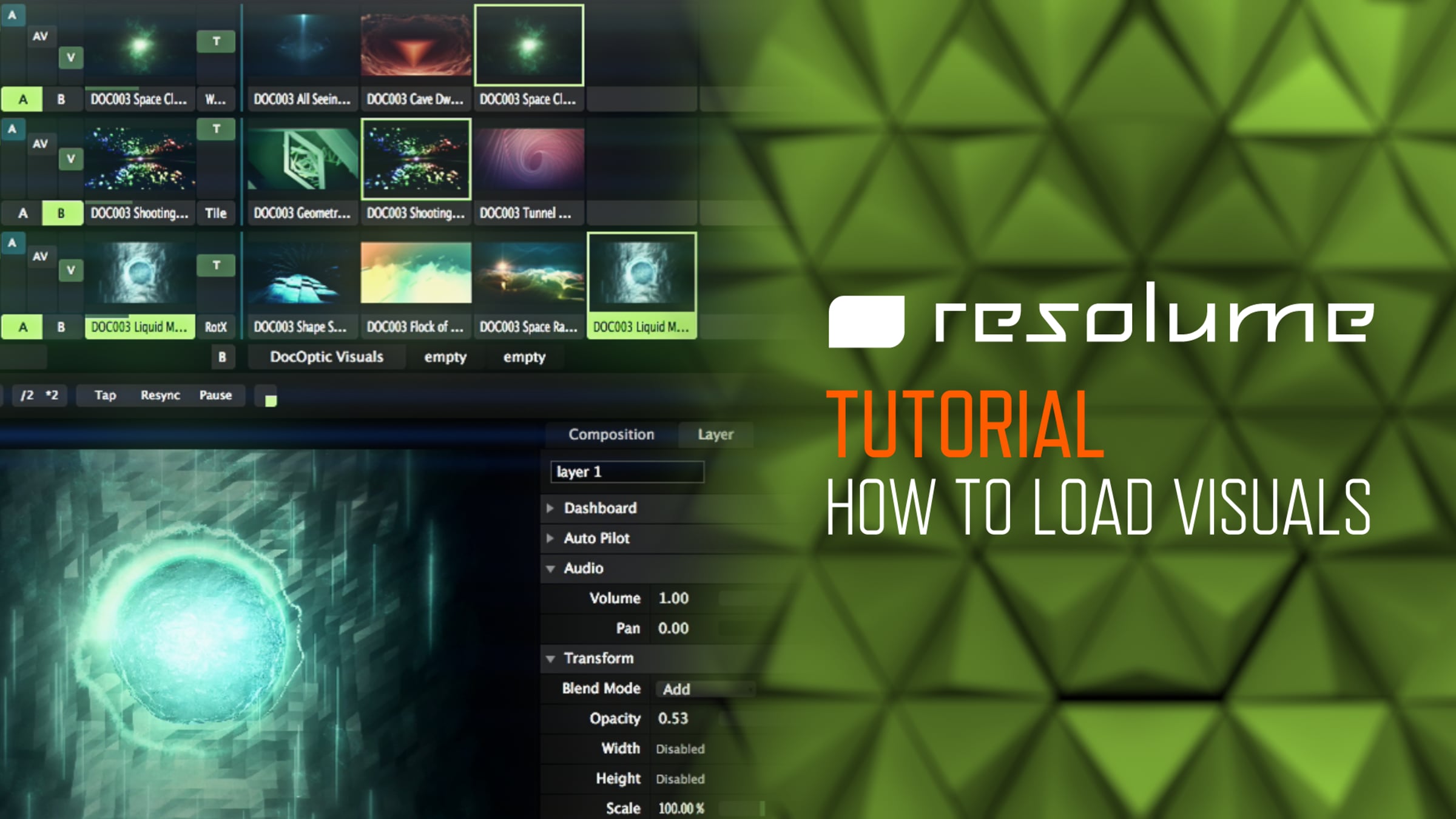
Task: Click the Resync button
Action: [x=160, y=395]
